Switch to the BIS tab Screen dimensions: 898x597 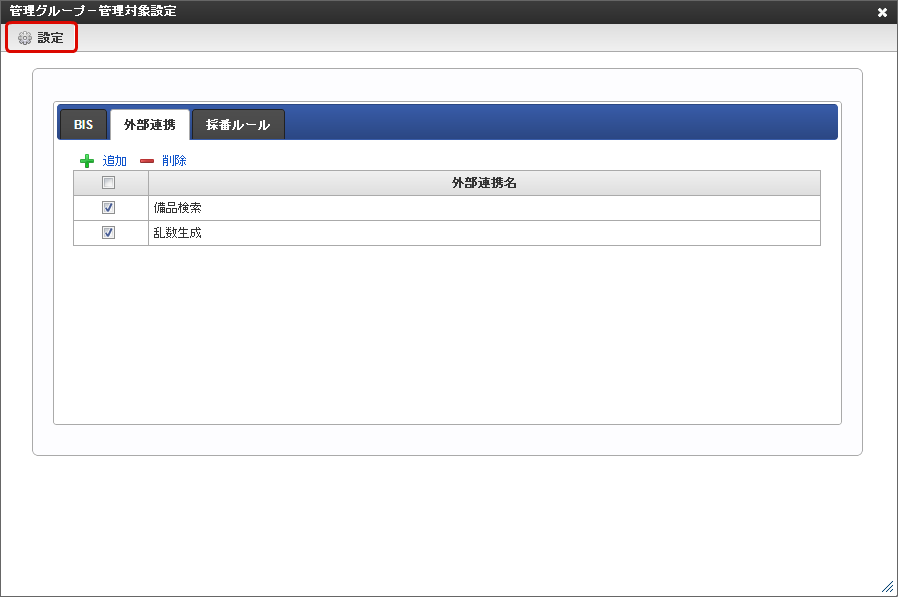83,124
